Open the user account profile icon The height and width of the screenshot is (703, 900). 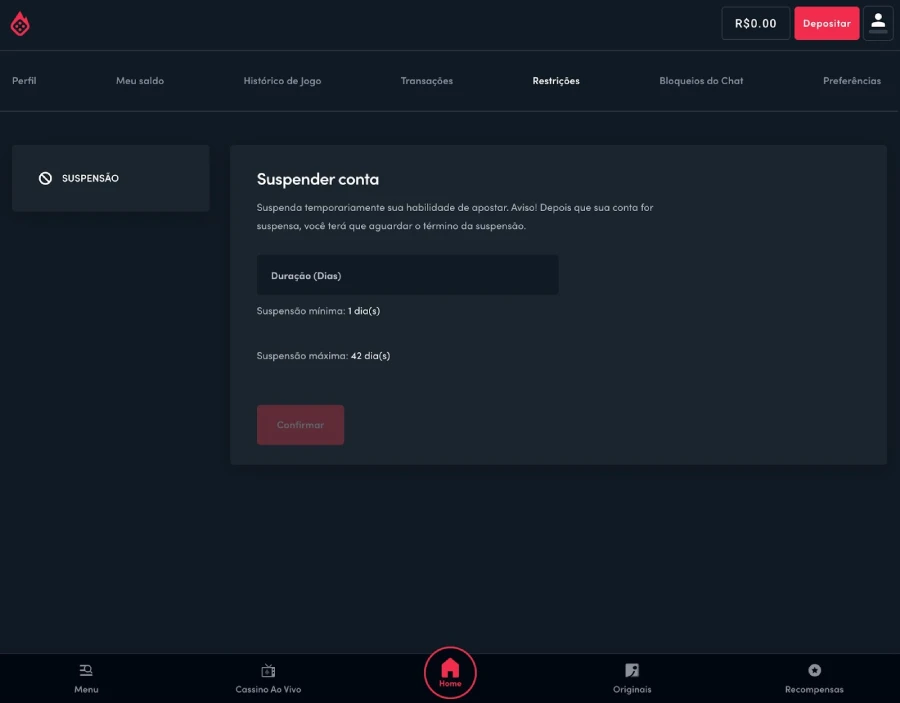878,23
